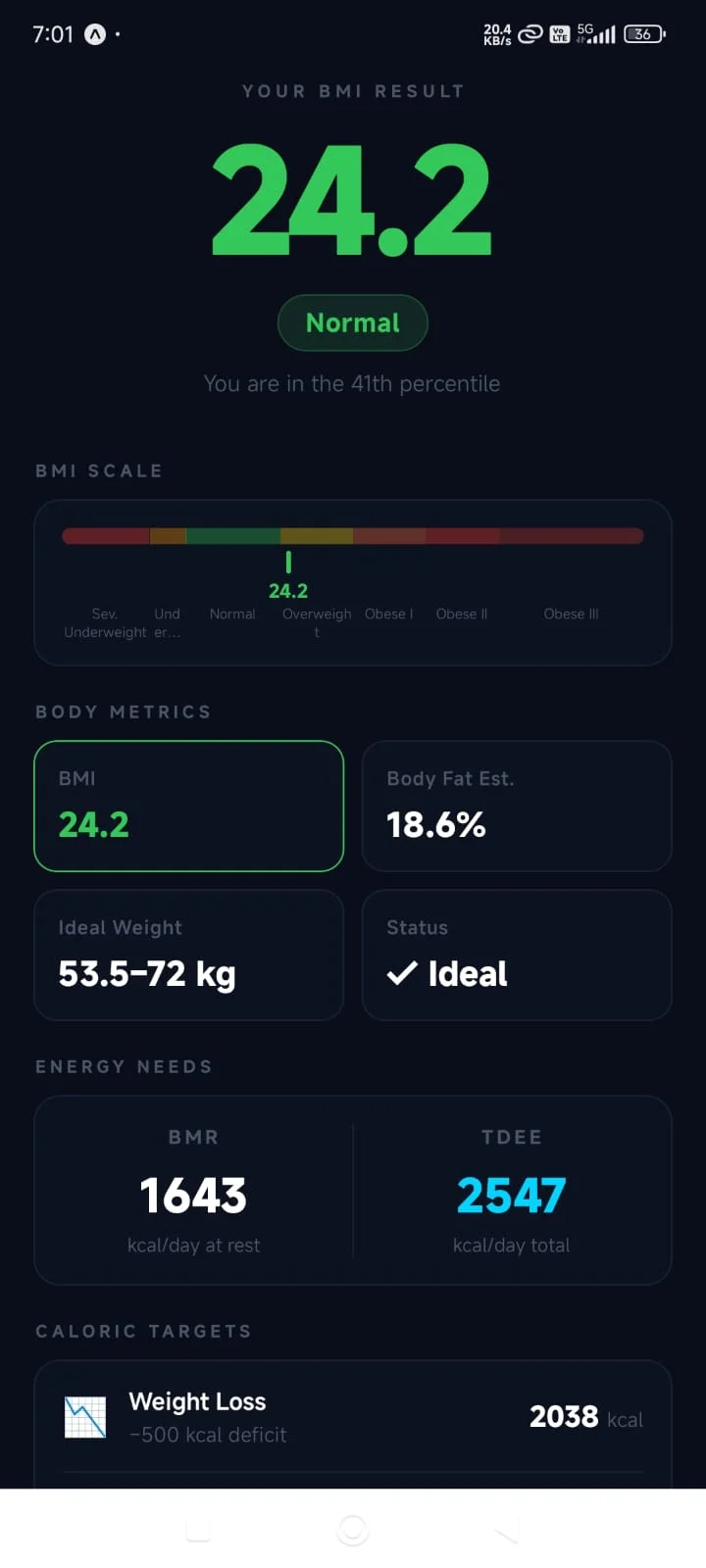706x1568 pixels.
Task: Tap the Ideal status checkmark icon
Action: pos(402,973)
